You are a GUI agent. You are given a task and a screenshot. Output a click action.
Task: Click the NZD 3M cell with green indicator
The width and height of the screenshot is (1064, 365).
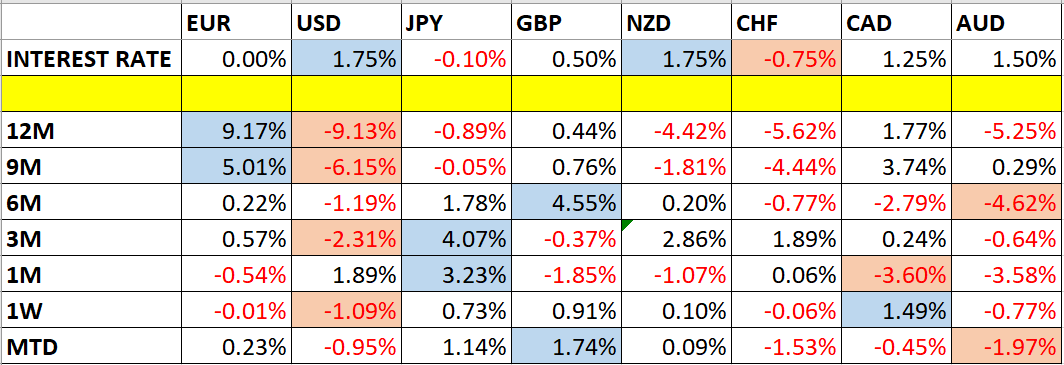(x=676, y=239)
